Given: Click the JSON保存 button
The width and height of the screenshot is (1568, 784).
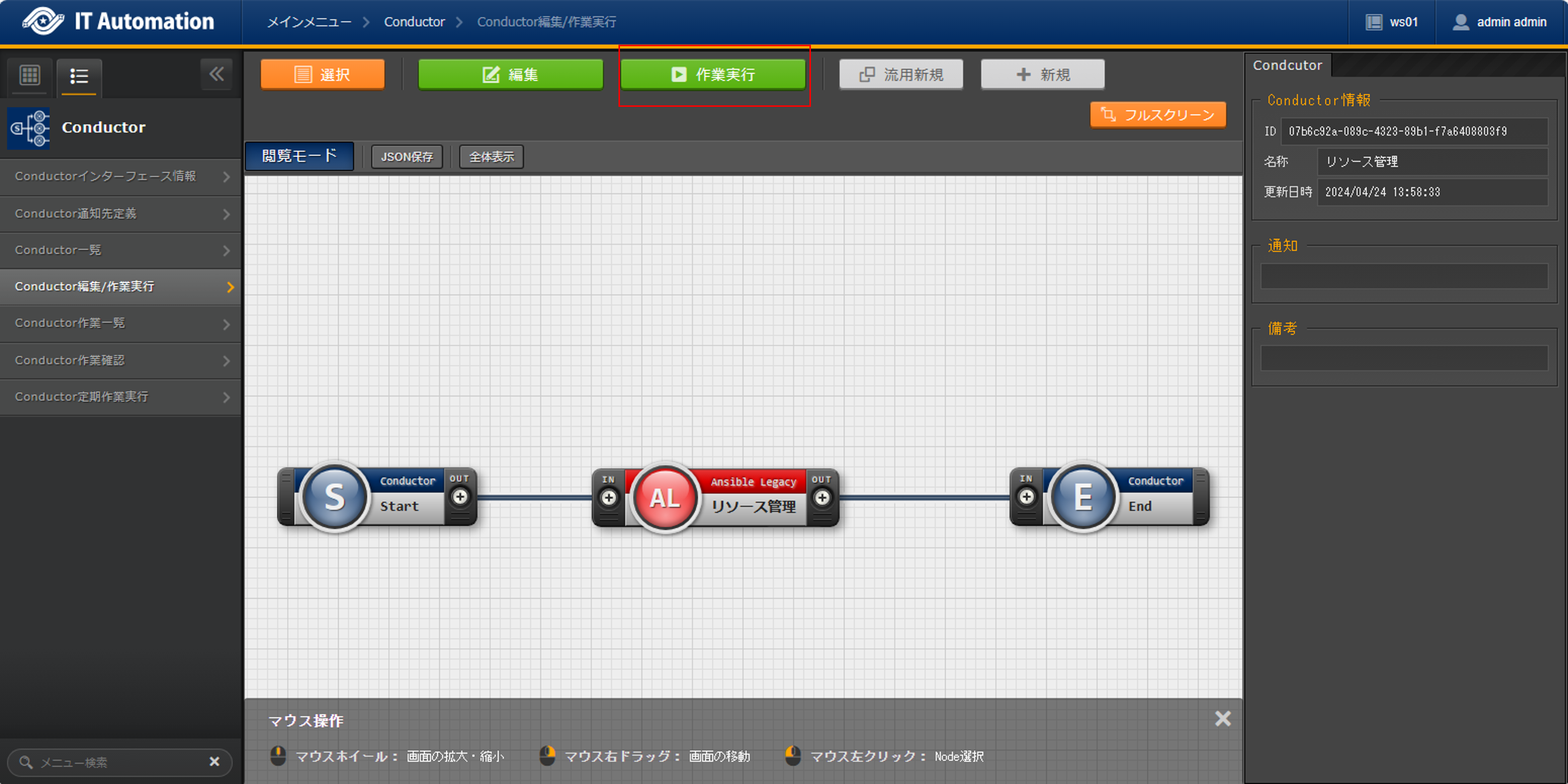Looking at the screenshot, I should click(407, 157).
